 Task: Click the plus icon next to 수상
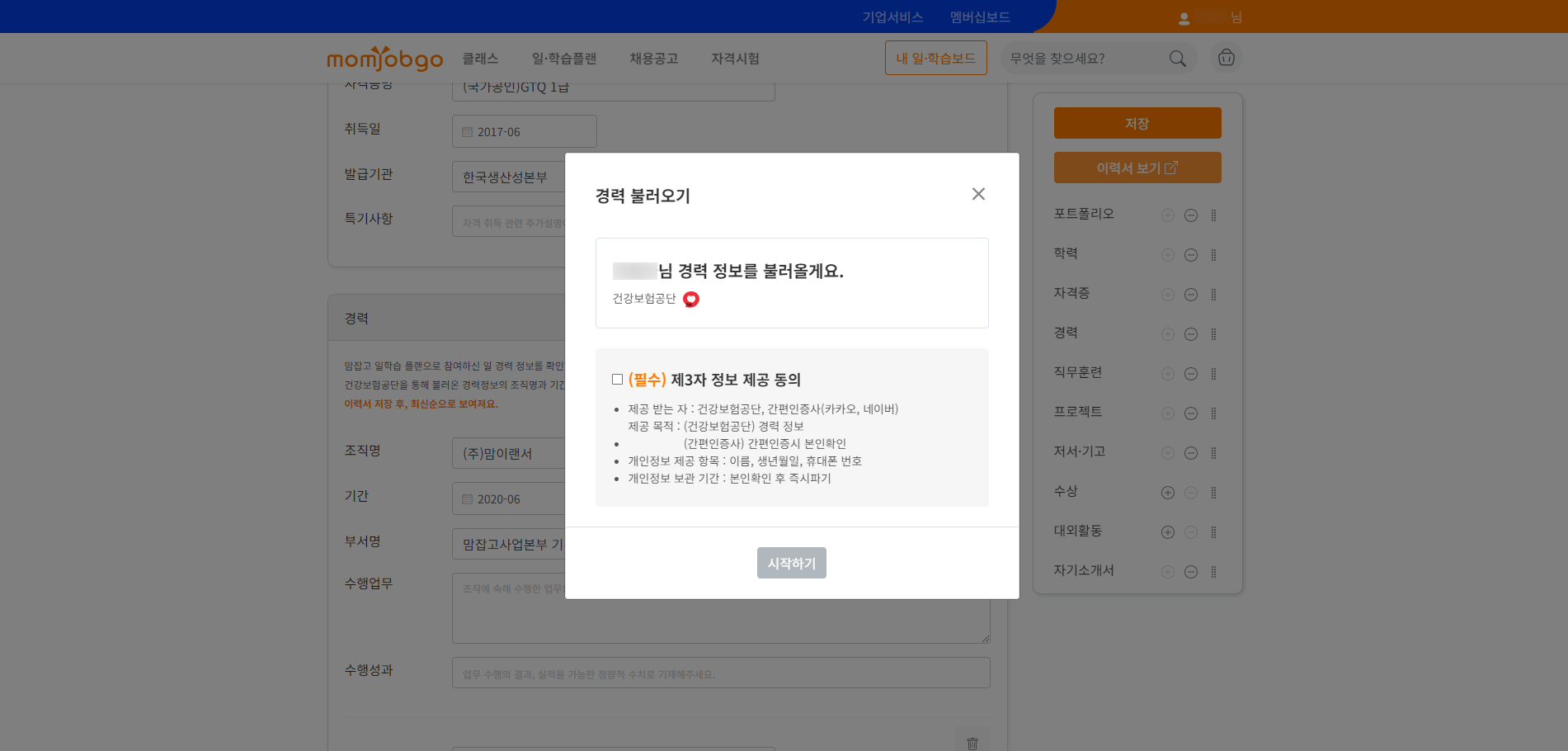coord(1167,493)
